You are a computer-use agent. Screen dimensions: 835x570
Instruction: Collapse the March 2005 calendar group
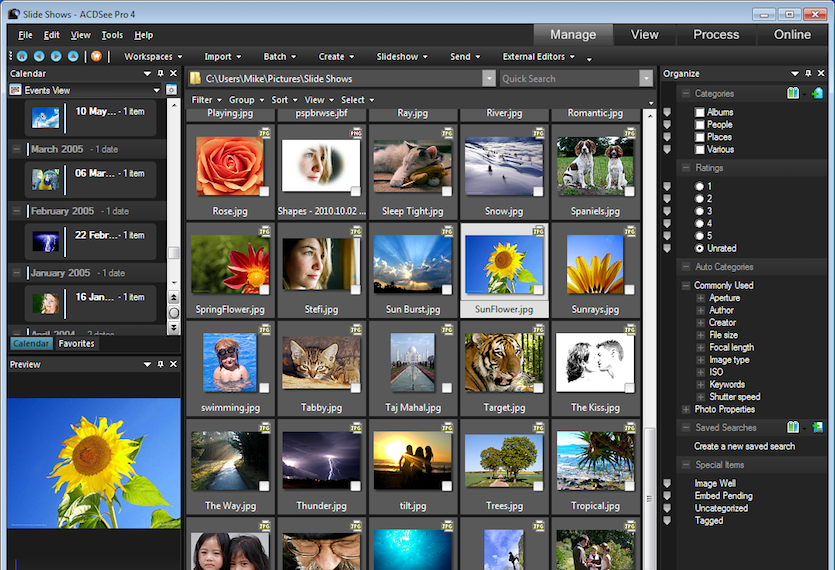pos(17,149)
